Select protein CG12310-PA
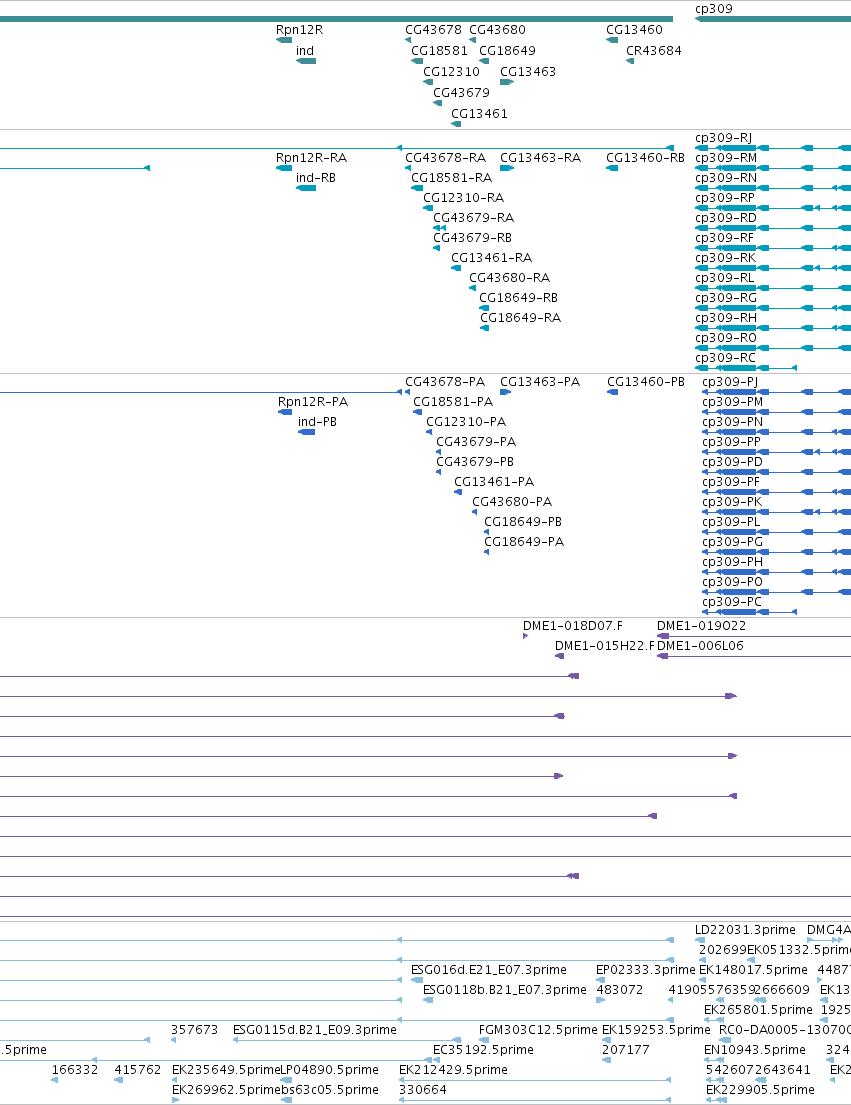The image size is (851, 1105). point(466,421)
